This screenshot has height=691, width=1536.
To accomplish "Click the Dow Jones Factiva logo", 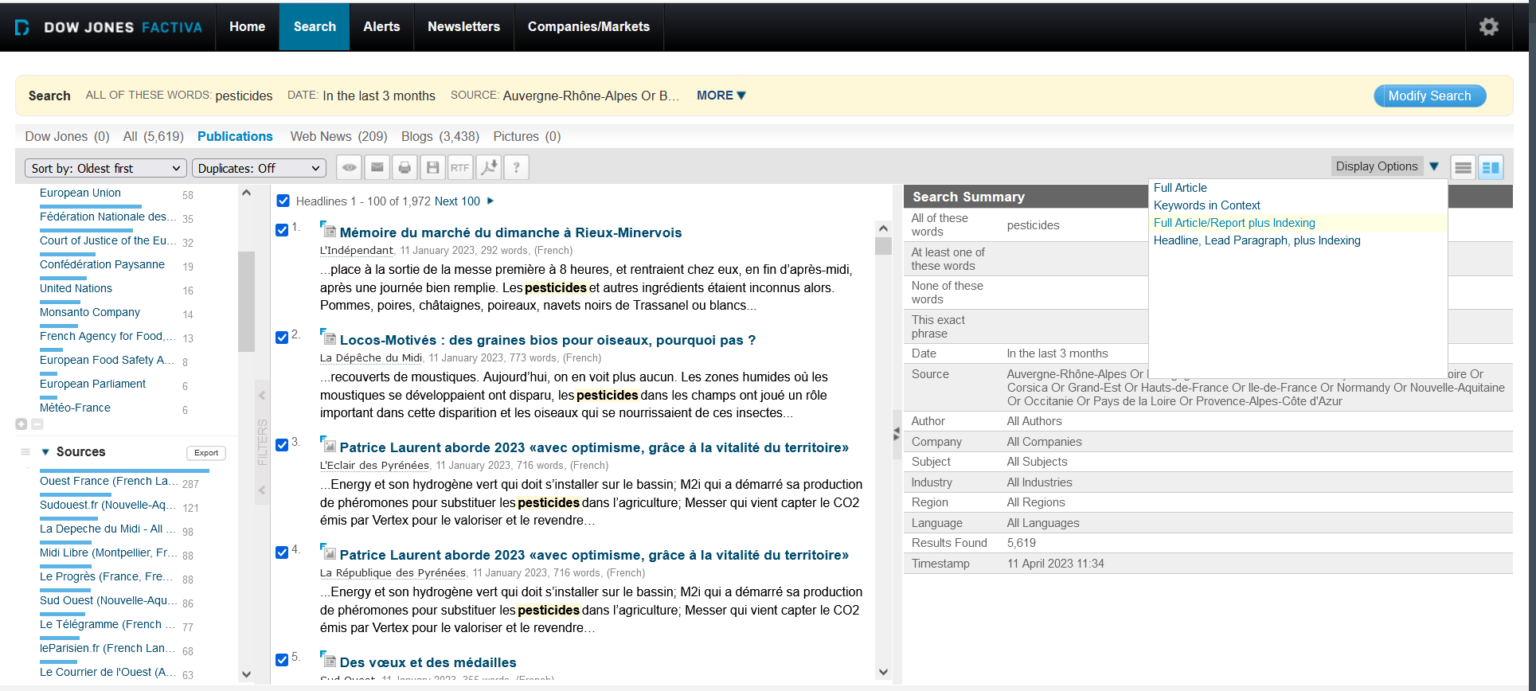I will click(x=108, y=27).
